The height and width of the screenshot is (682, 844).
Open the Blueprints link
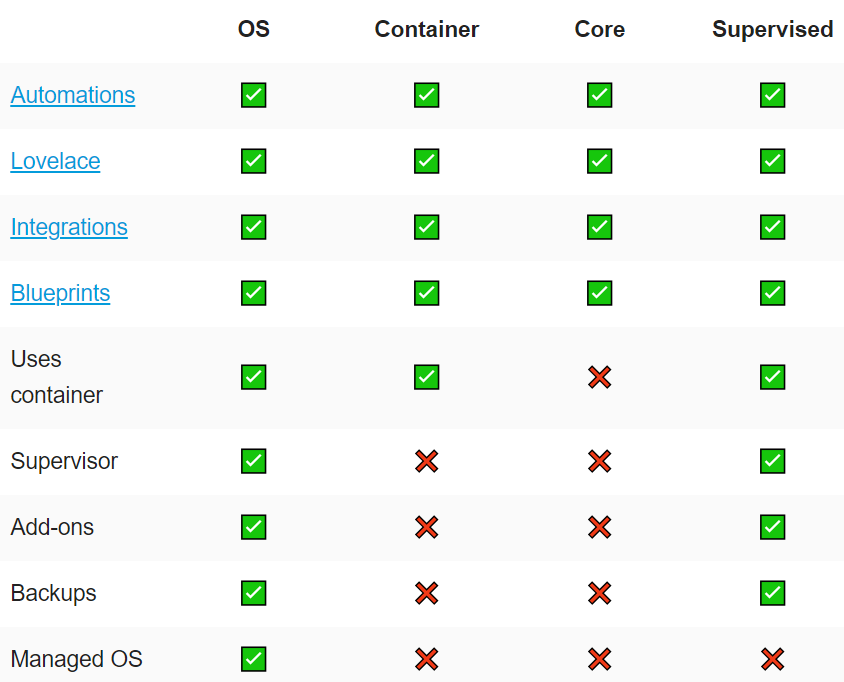click(60, 293)
